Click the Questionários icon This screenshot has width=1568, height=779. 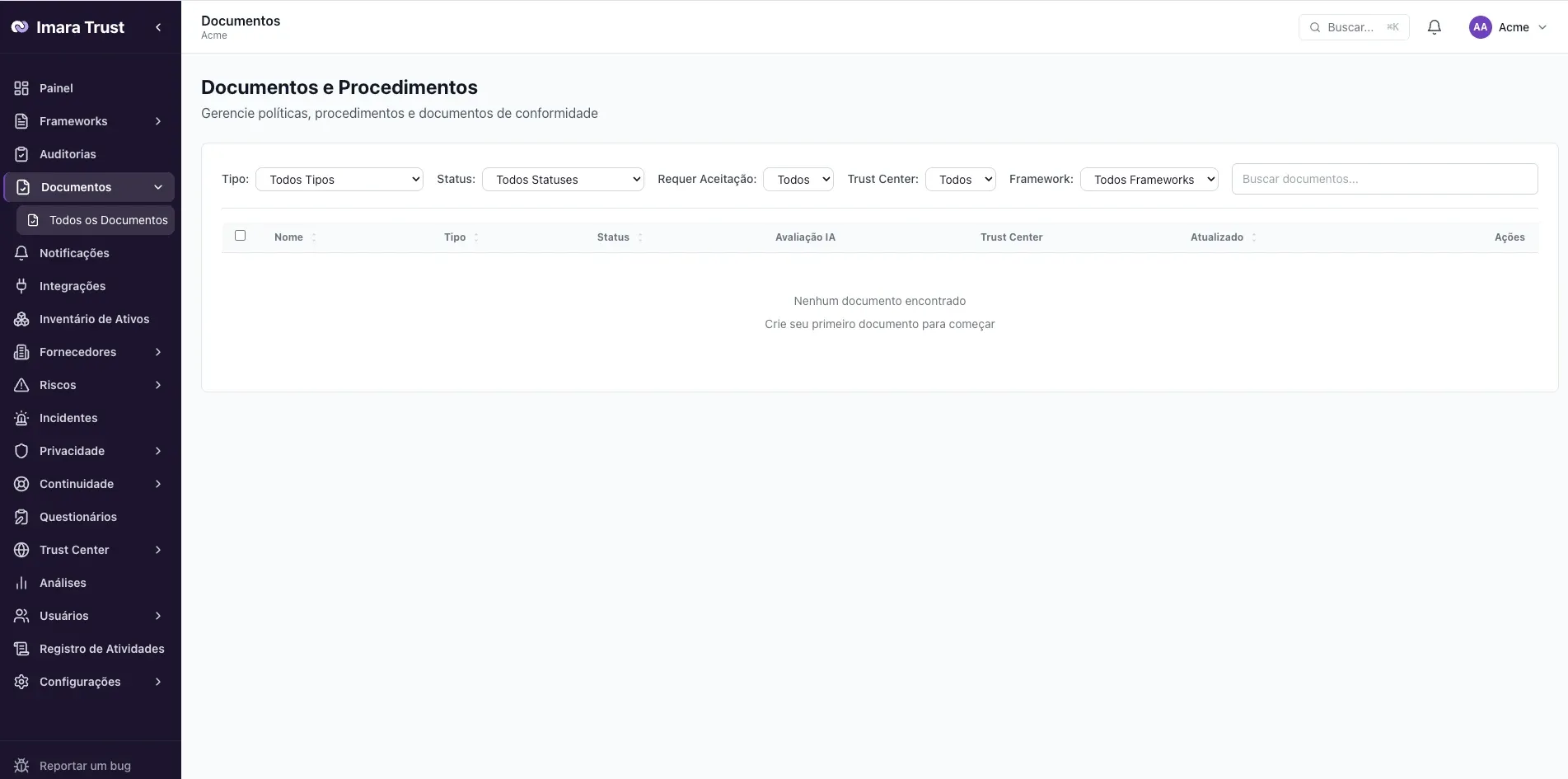click(21, 517)
